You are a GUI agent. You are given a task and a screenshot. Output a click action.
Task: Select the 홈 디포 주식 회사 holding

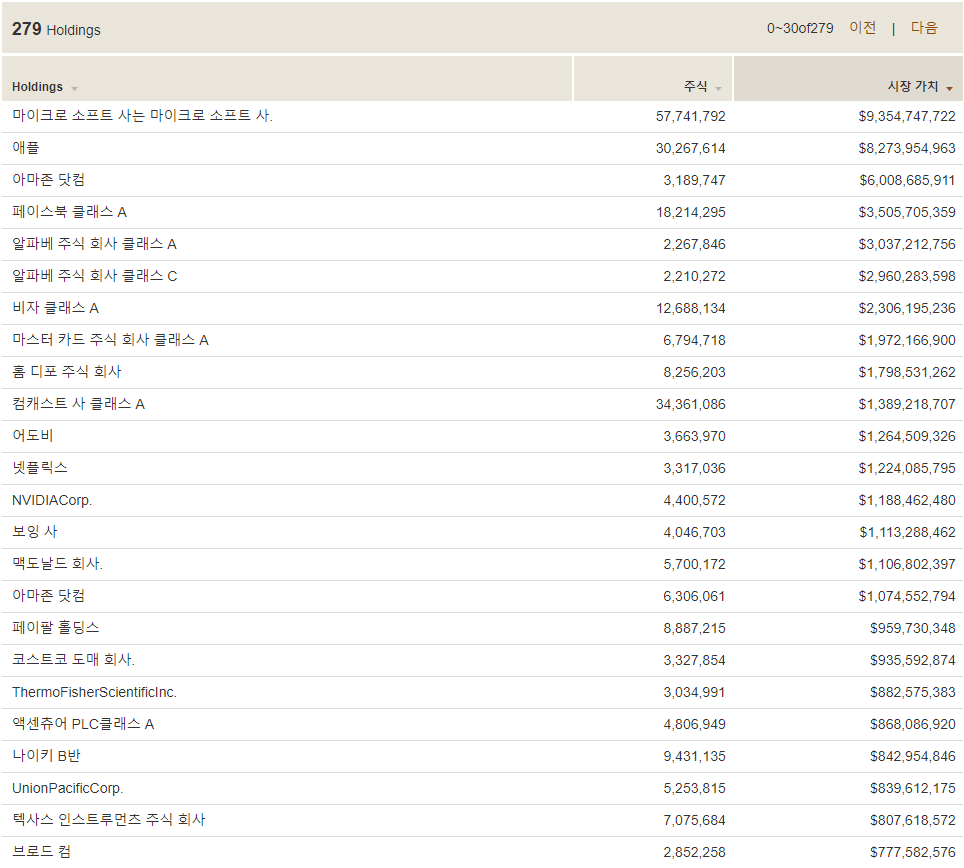pos(66,371)
